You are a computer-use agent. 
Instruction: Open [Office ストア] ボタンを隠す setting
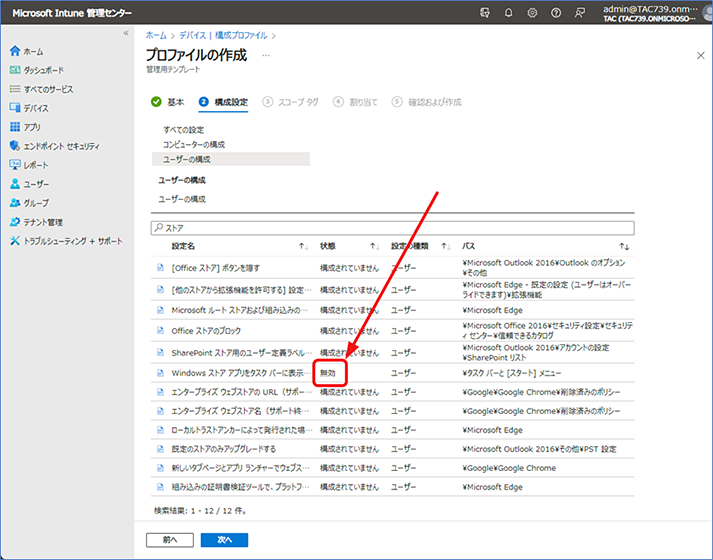216,268
